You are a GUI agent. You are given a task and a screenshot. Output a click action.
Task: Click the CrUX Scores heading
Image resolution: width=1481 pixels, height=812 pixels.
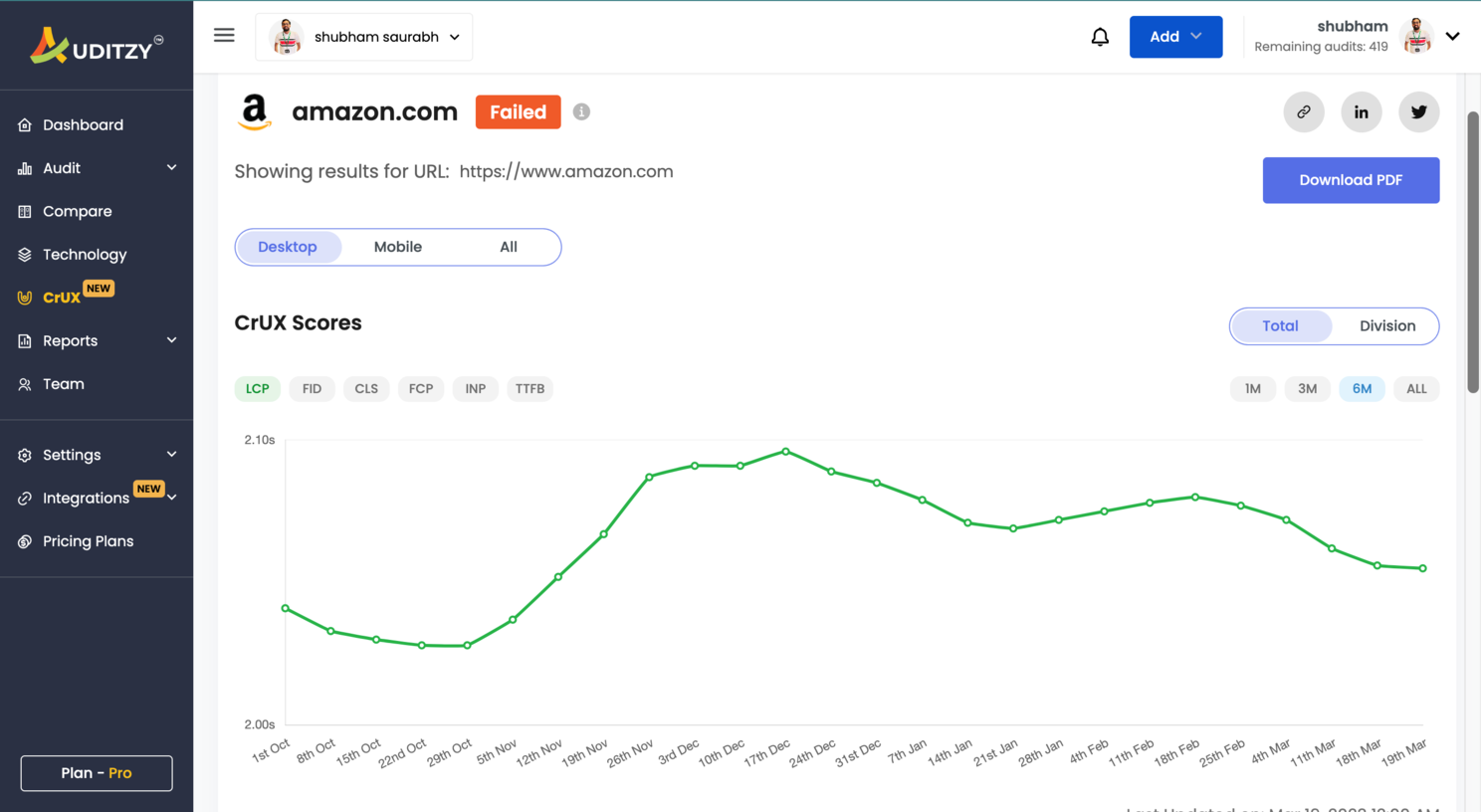click(x=298, y=322)
